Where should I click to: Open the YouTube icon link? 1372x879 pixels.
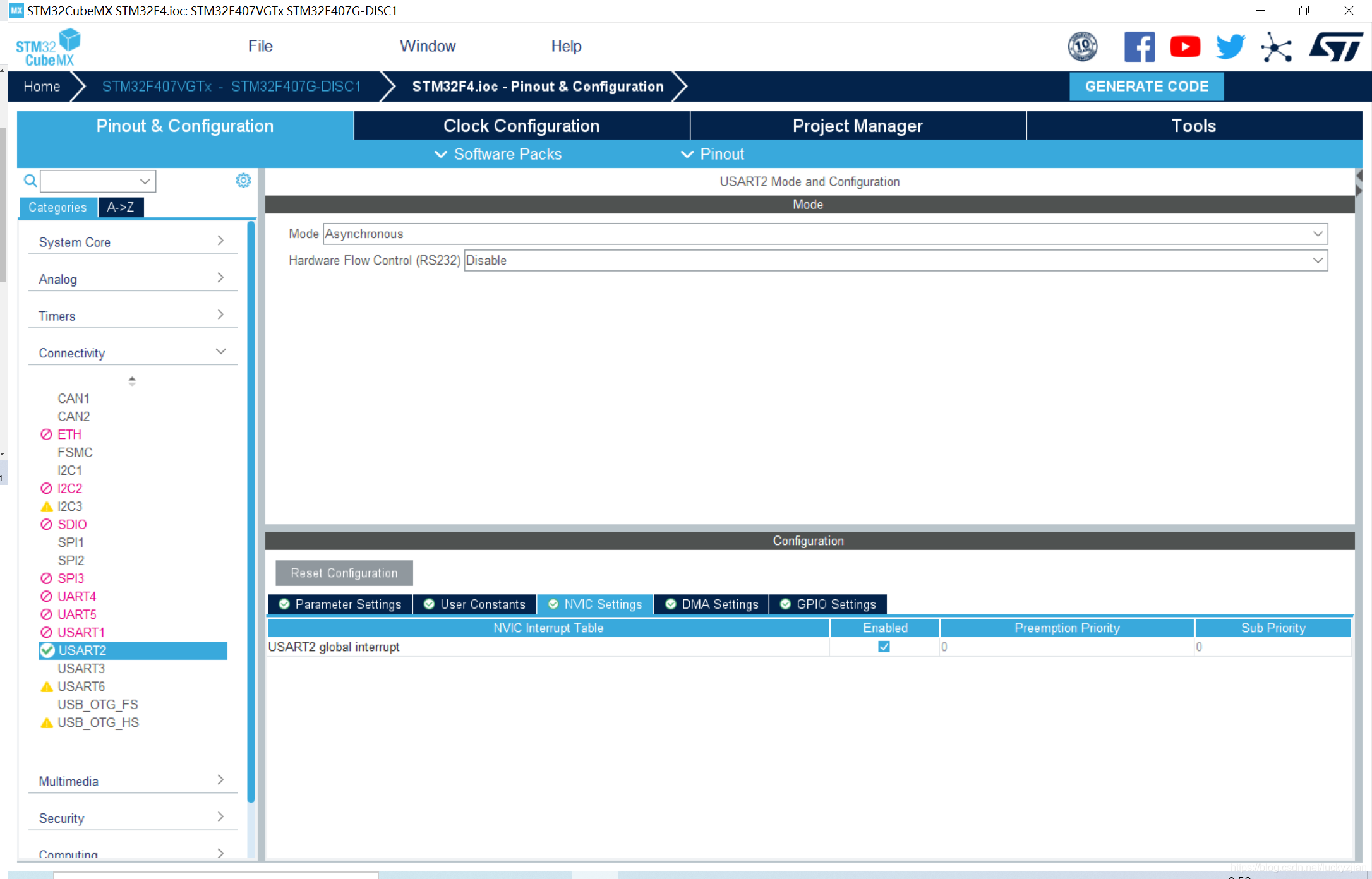pos(1184,47)
